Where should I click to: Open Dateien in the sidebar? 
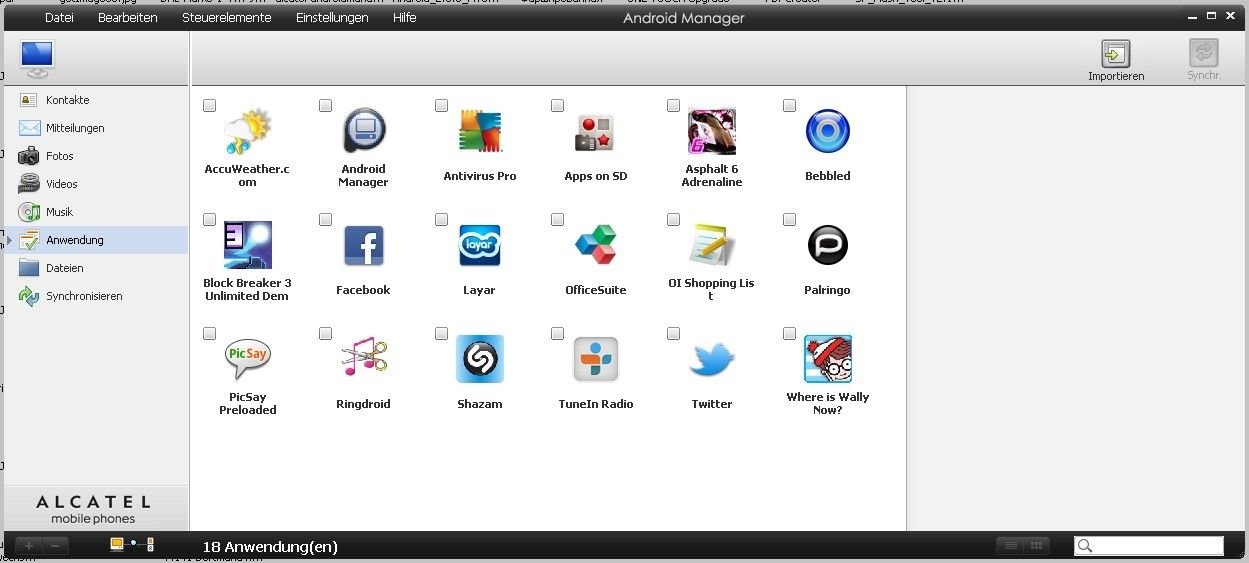pos(96,268)
